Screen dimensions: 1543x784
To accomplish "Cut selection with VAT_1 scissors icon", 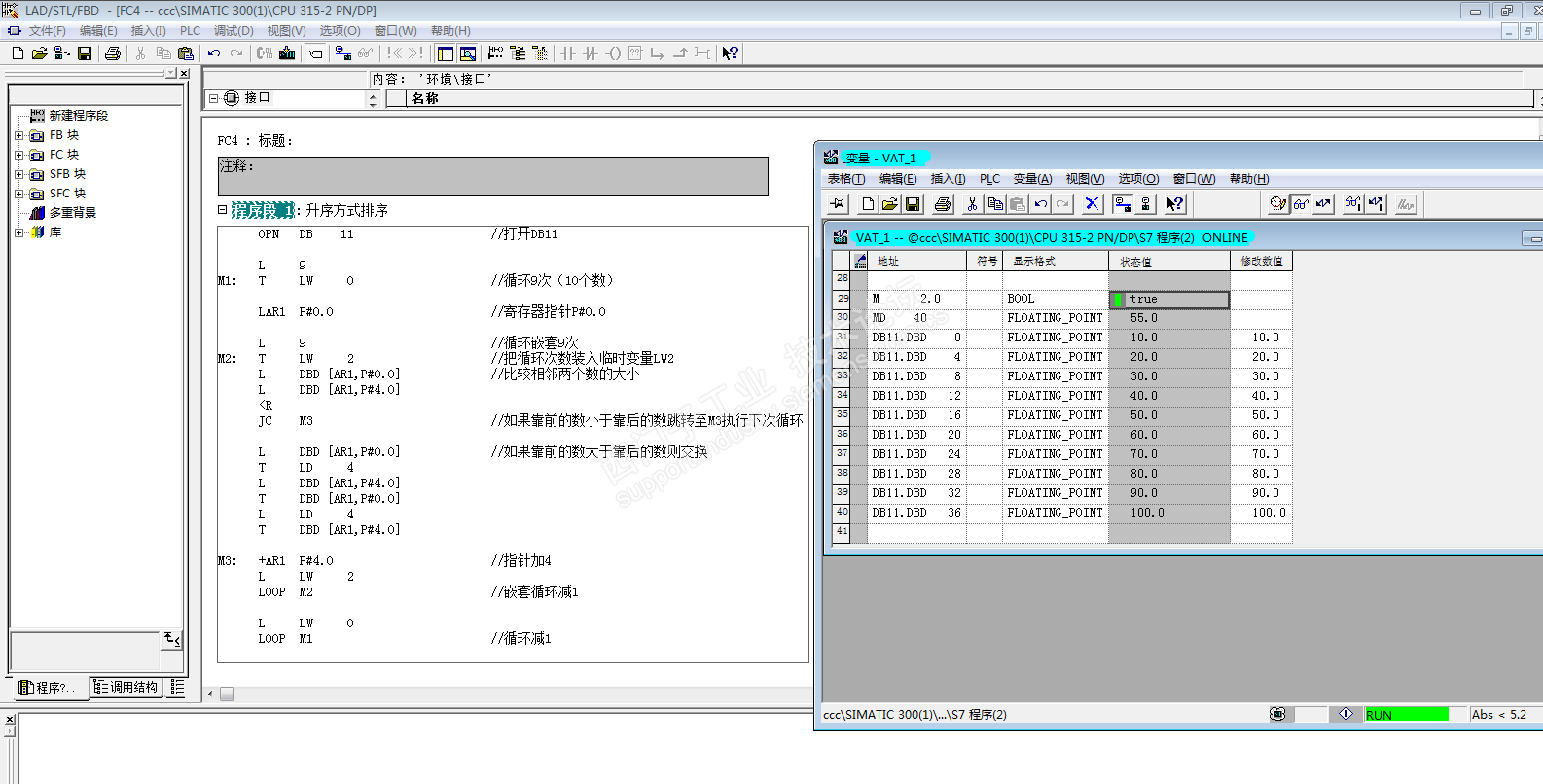I will [x=971, y=203].
